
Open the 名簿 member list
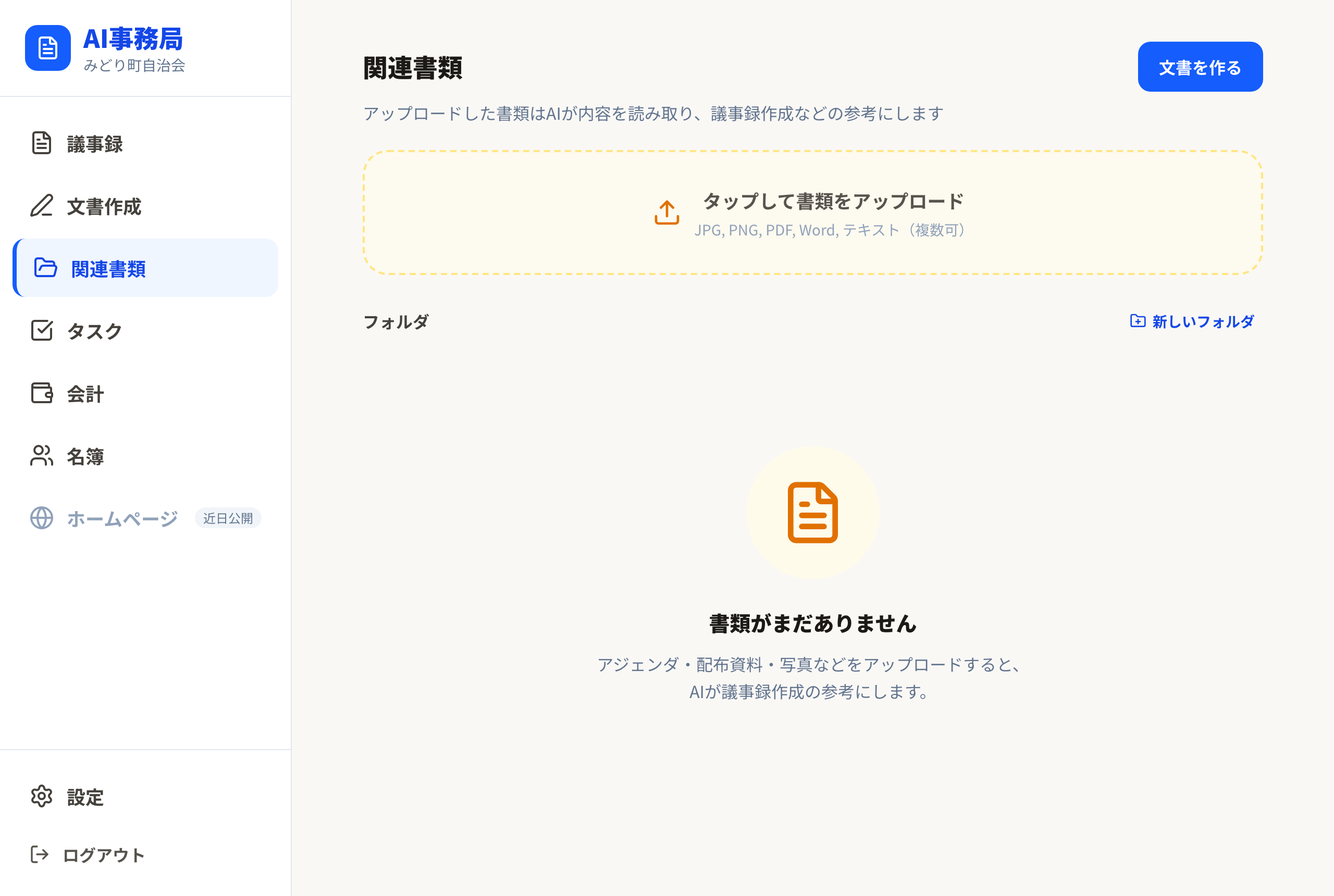(145, 455)
